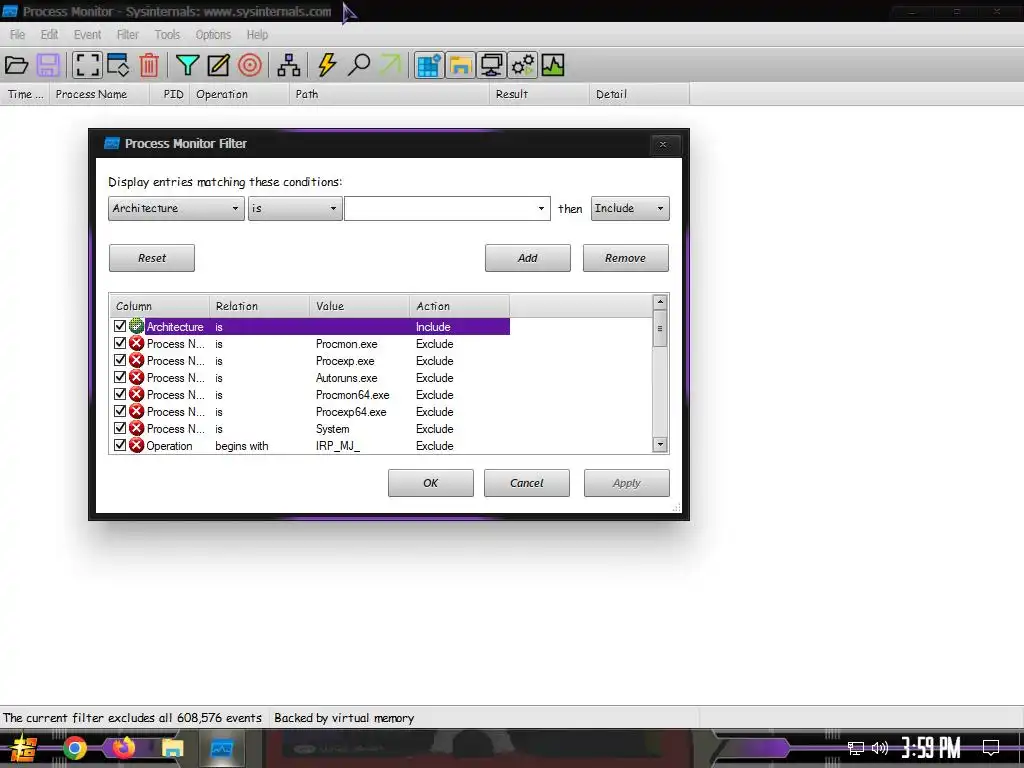The width and height of the screenshot is (1024, 768).
Task: Uncheck the Autoruns.exe filter checkbox
Action: (x=120, y=377)
